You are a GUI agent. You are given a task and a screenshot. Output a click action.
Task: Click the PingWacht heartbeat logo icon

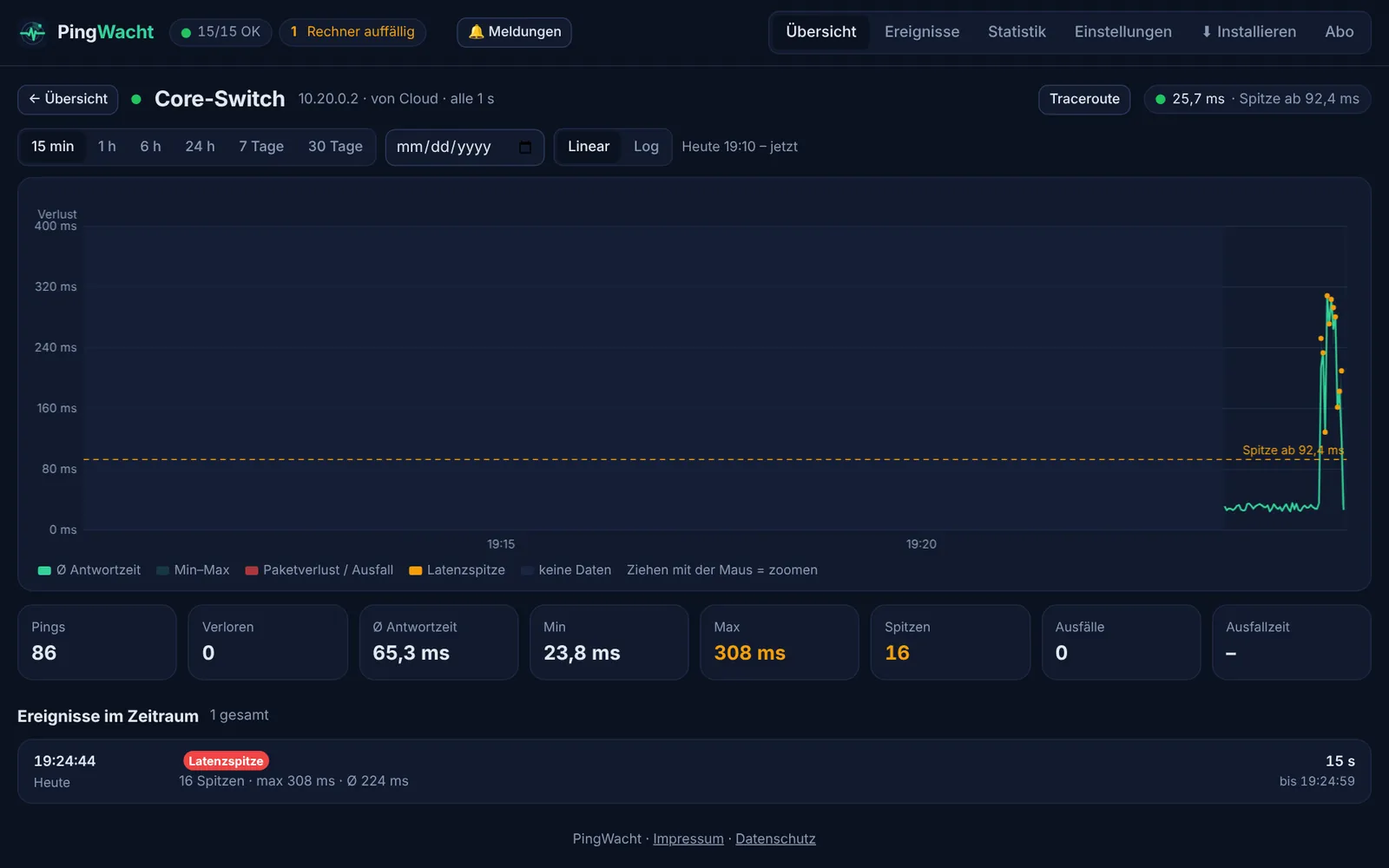(33, 32)
